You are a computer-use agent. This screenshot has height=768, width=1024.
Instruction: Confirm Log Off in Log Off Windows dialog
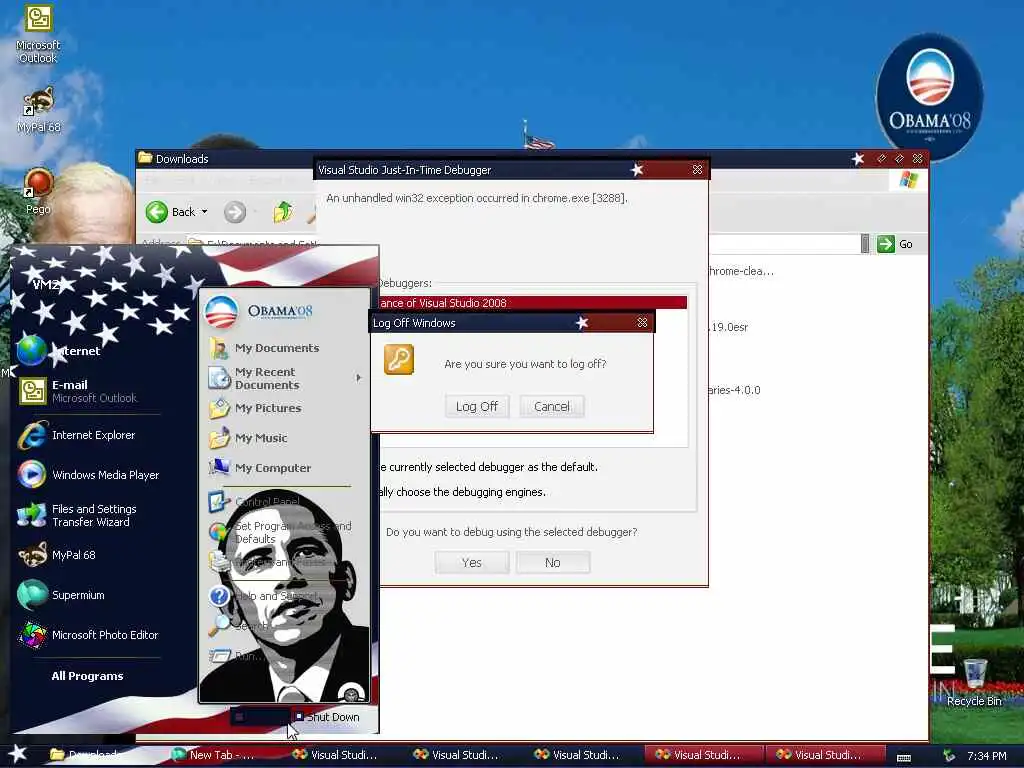[477, 406]
